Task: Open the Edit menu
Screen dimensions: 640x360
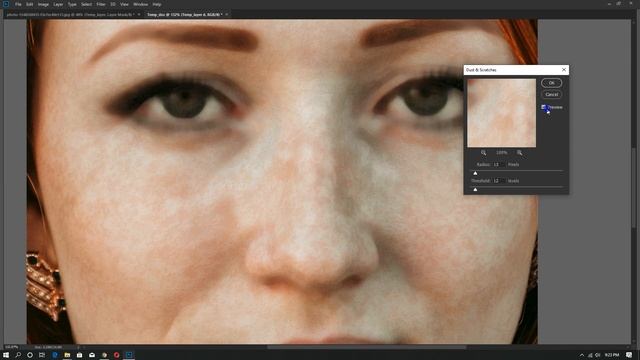Action: click(x=29, y=4)
